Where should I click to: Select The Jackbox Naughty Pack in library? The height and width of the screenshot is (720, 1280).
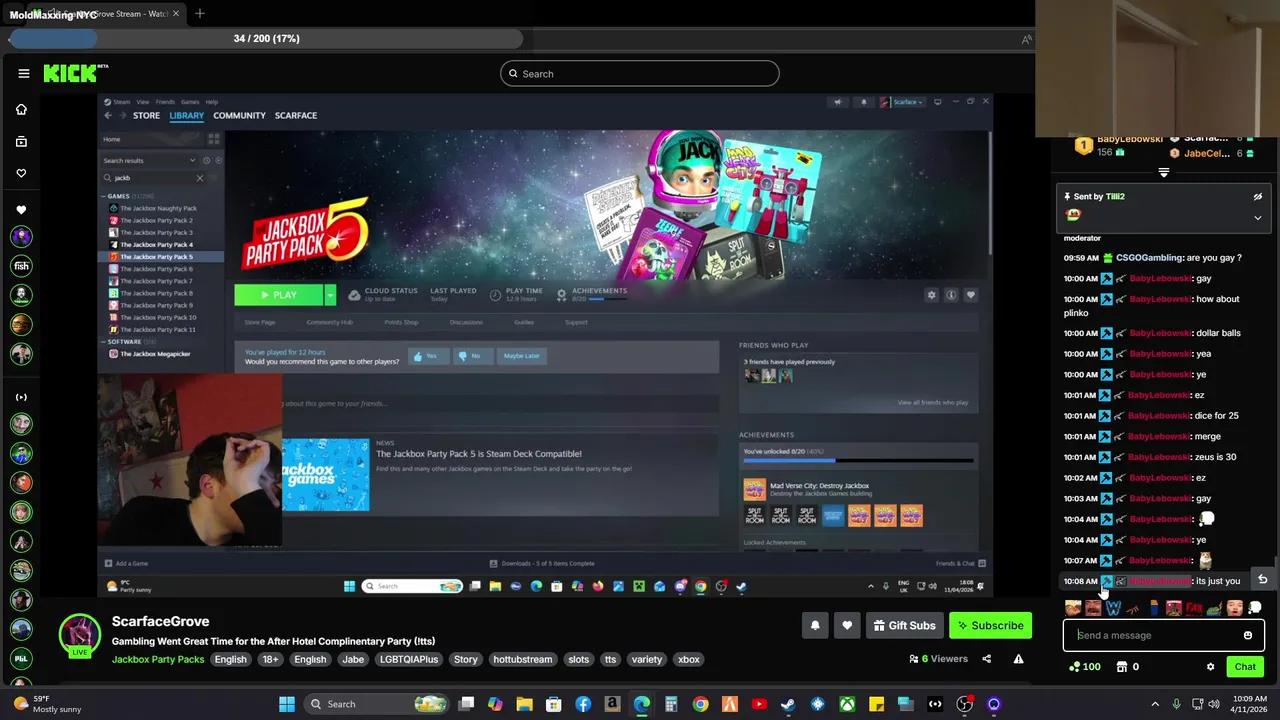coord(157,208)
